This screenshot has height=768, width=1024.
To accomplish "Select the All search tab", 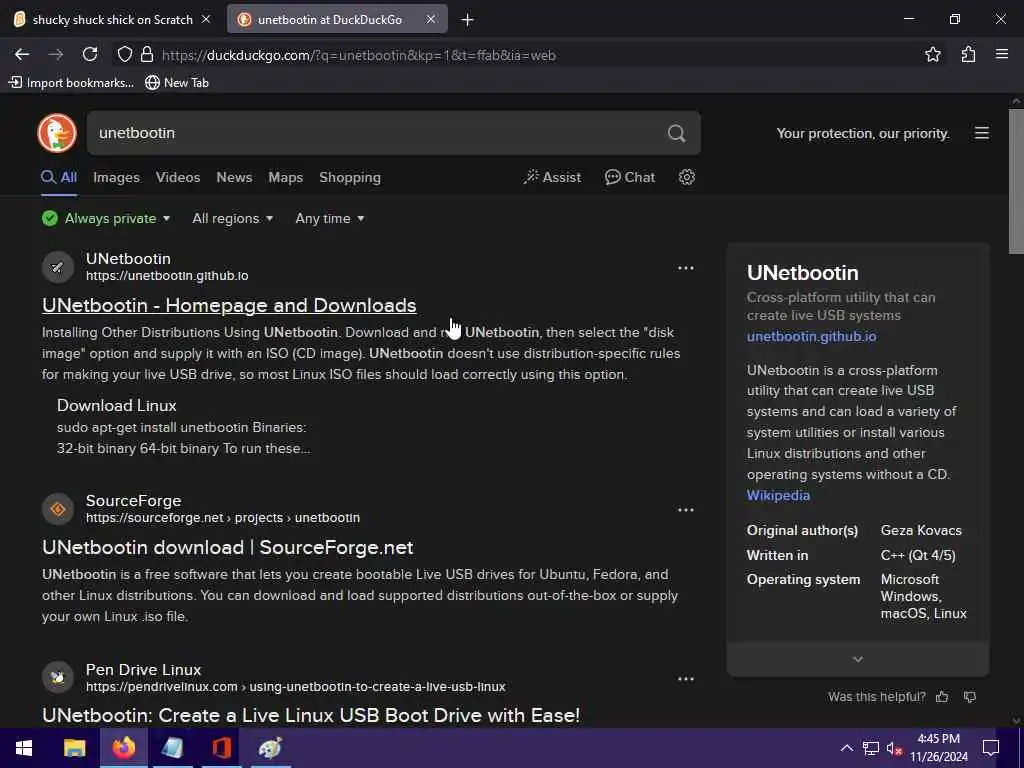I will point(59,177).
